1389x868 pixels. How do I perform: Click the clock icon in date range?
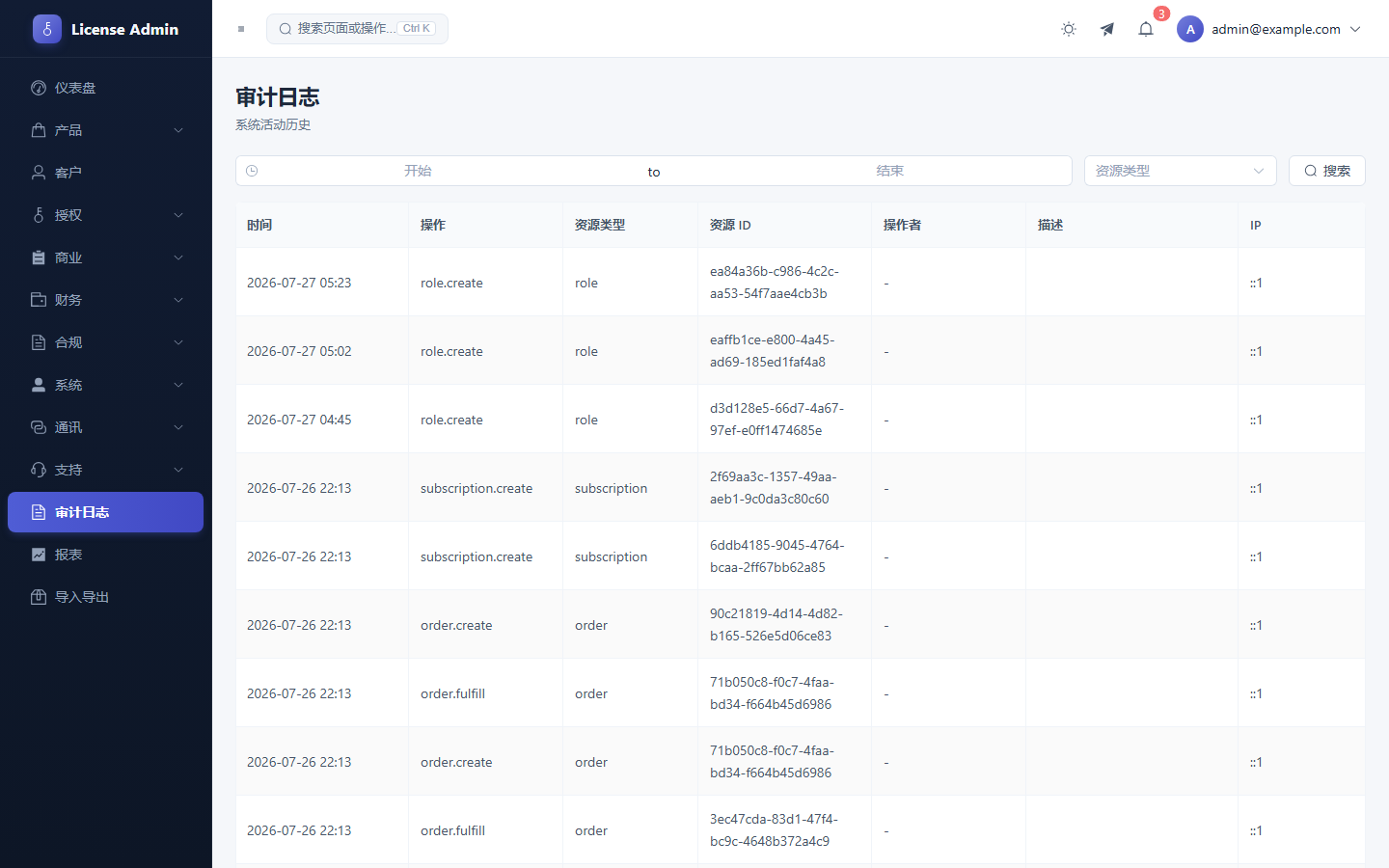(x=252, y=171)
